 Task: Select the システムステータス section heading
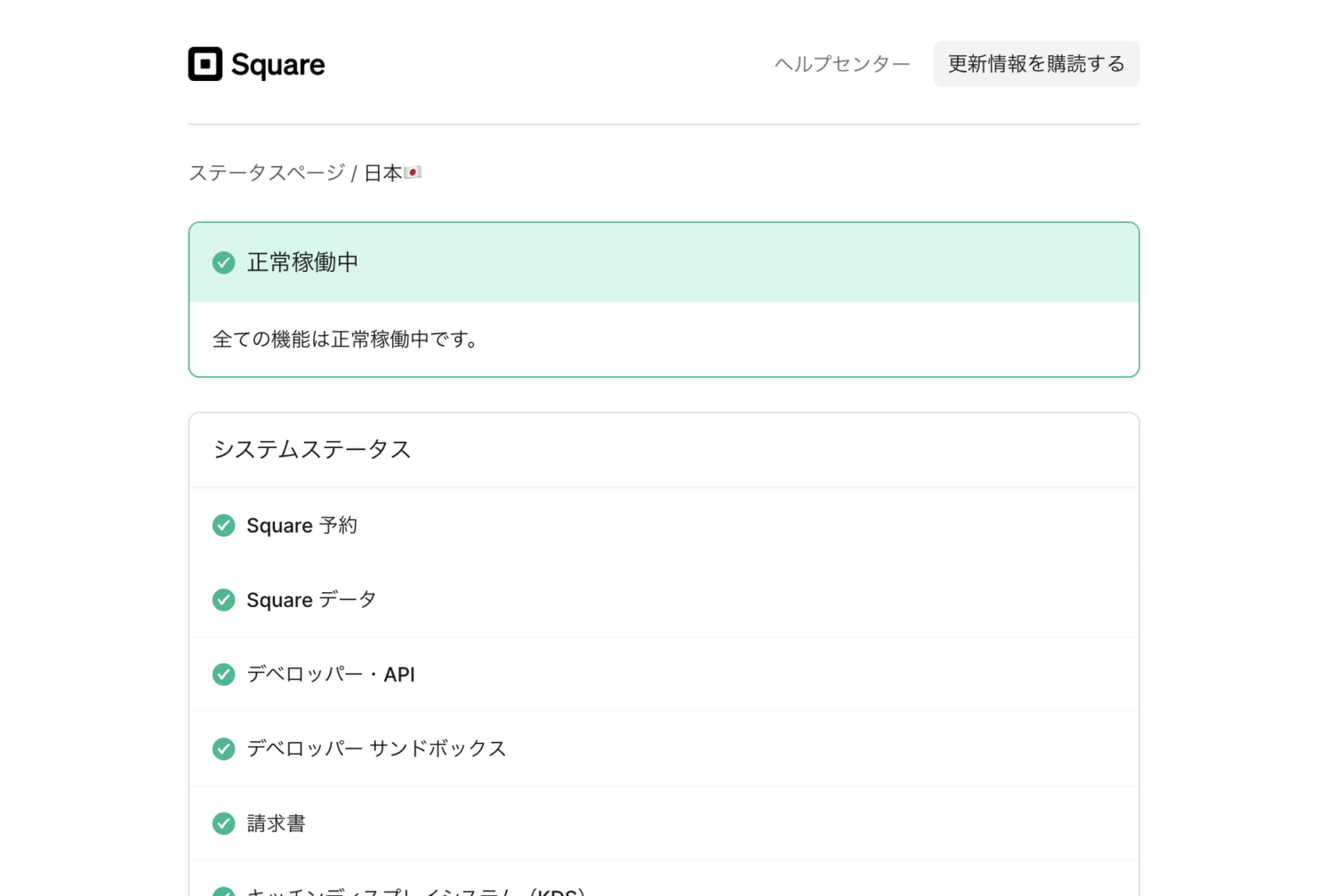[x=311, y=450]
